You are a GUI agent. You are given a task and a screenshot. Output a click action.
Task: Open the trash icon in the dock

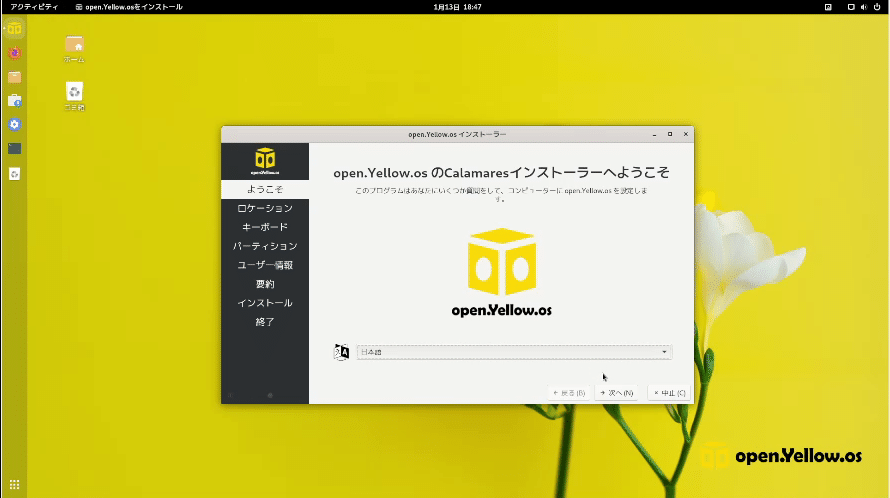coord(14,174)
